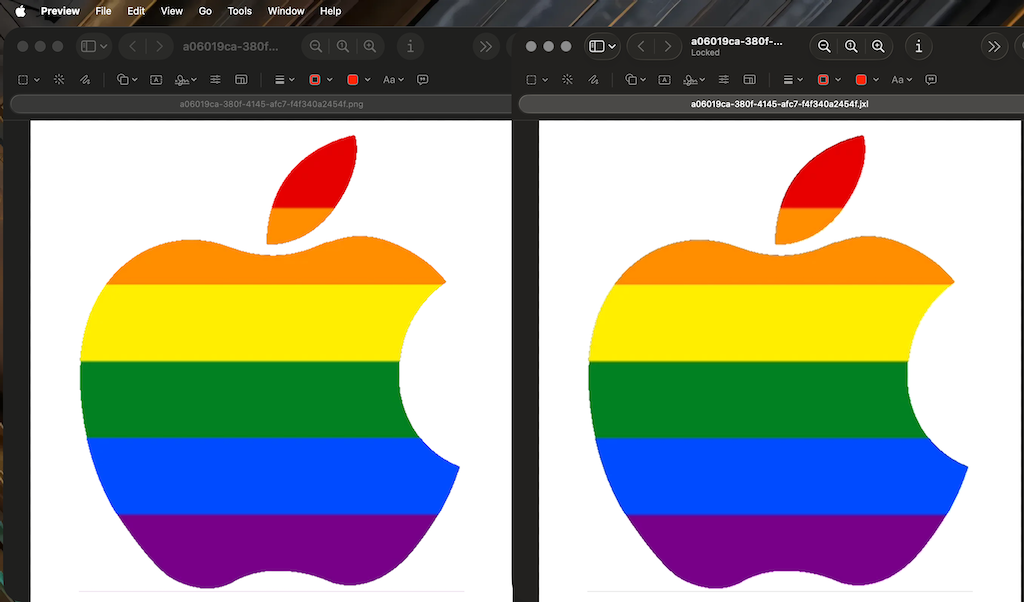Viewport: 1024px width, 602px height.
Task: Zoom out in the PNG window
Action: pos(315,46)
